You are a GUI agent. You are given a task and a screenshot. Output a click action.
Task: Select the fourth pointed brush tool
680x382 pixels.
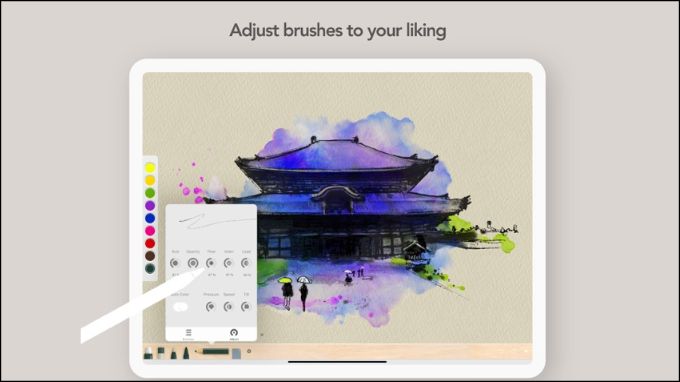click(186, 353)
